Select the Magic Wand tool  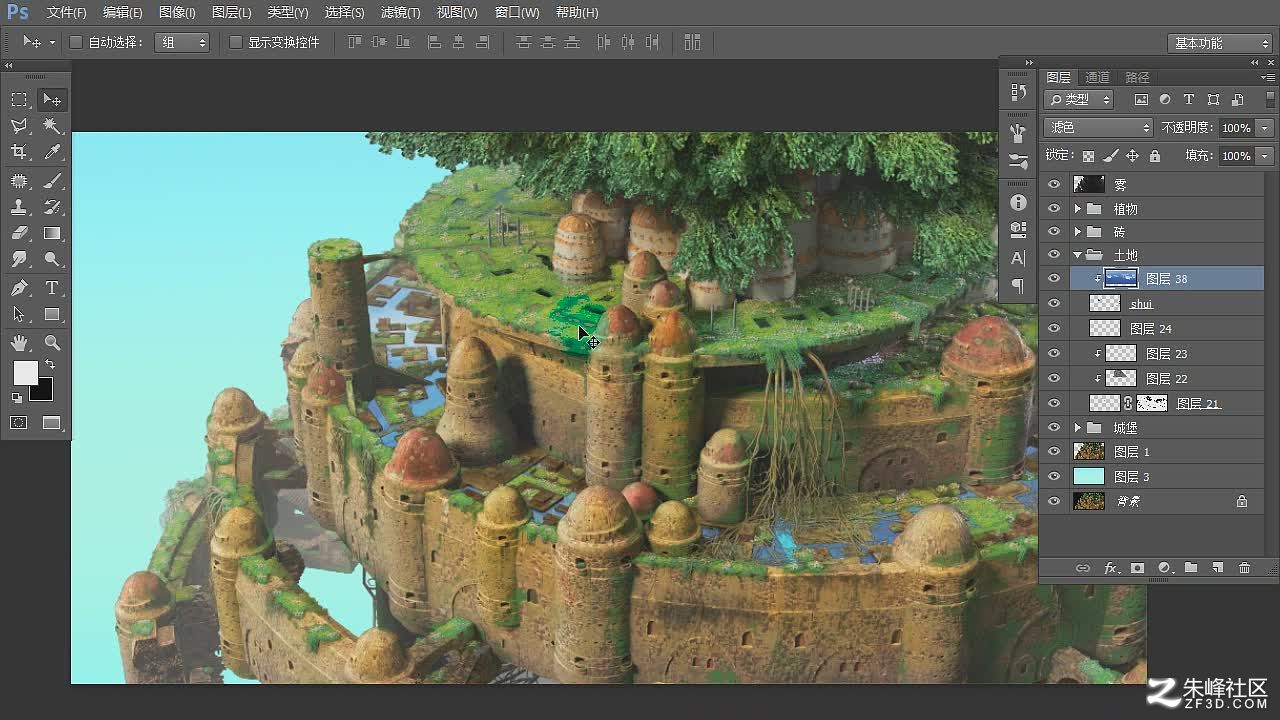52,126
